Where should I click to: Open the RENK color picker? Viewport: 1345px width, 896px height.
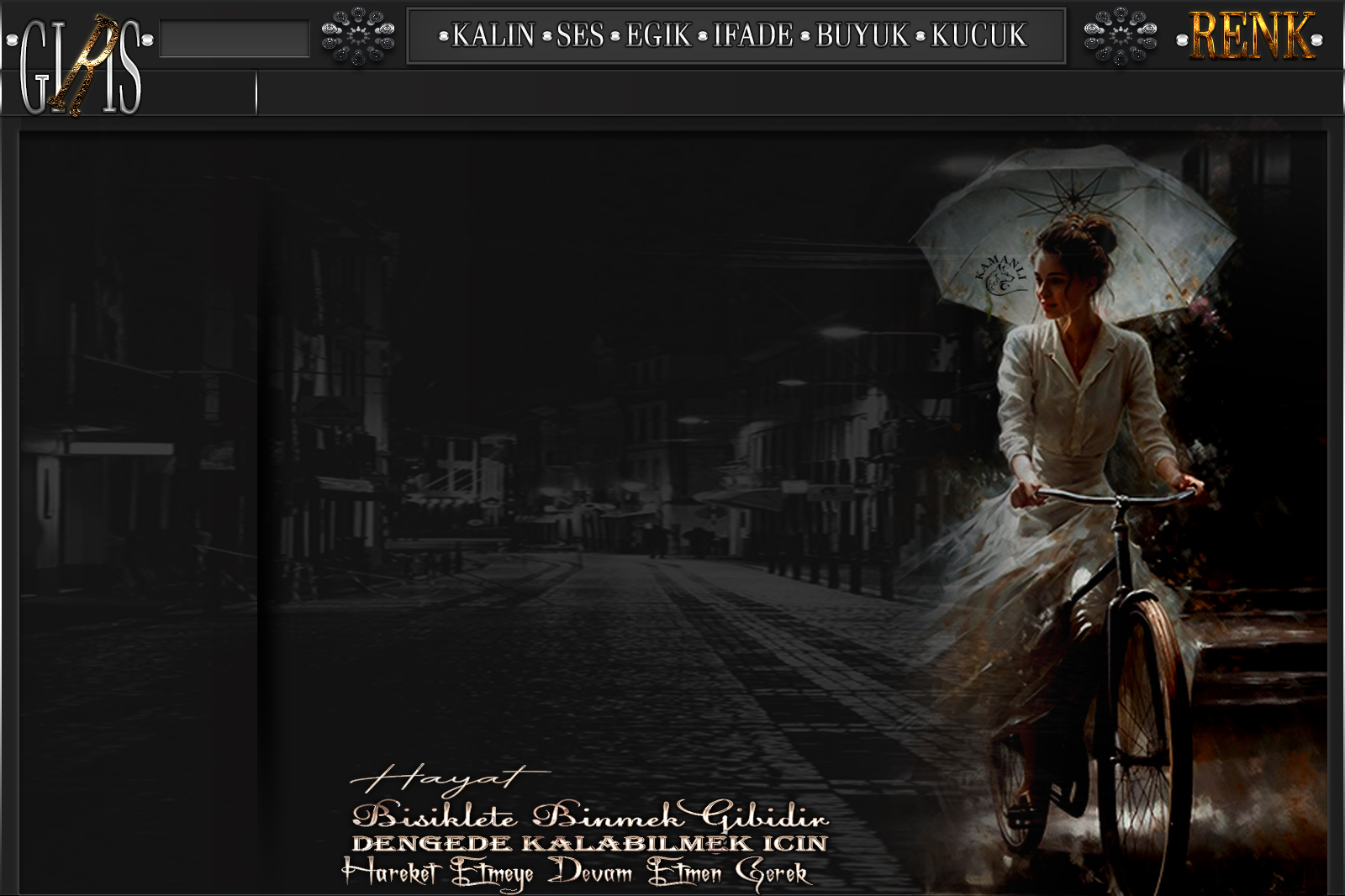[1250, 36]
